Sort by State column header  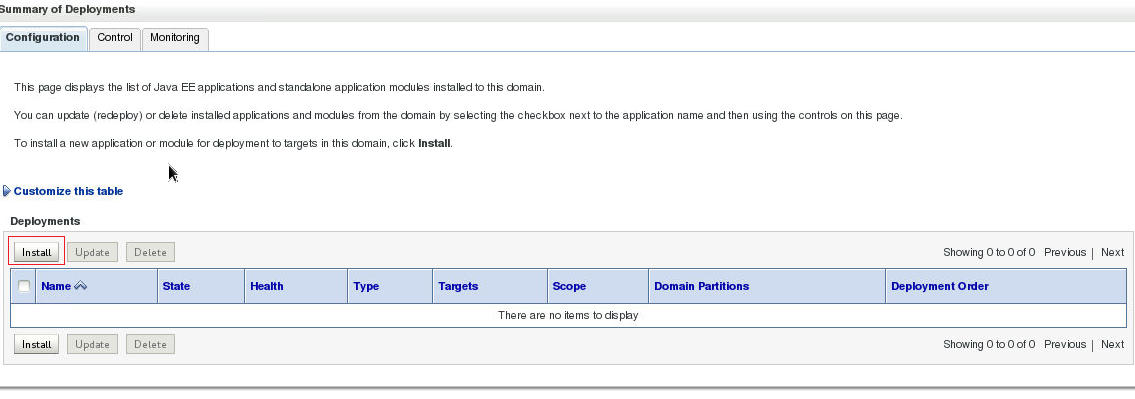click(176, 286)
